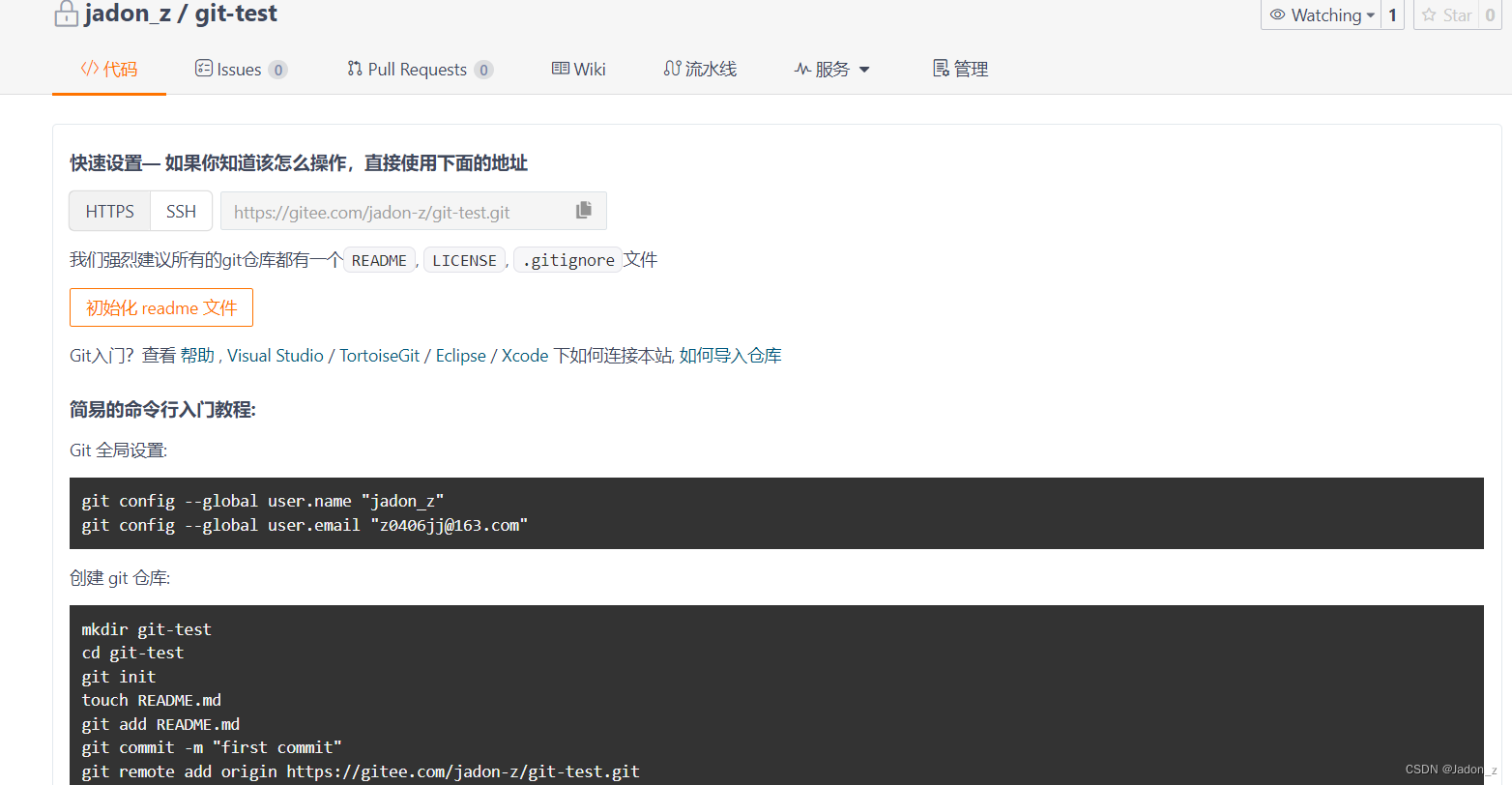Click the 'cd git-test' command line

132,653
